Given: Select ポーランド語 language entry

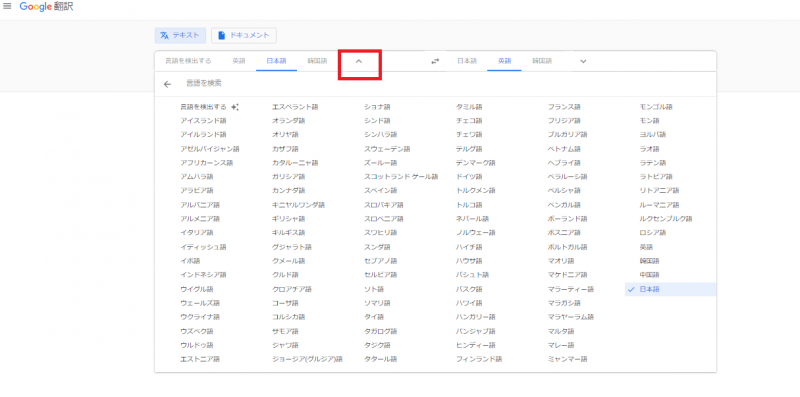Looking at the screenshot, I should coord(567,219).
